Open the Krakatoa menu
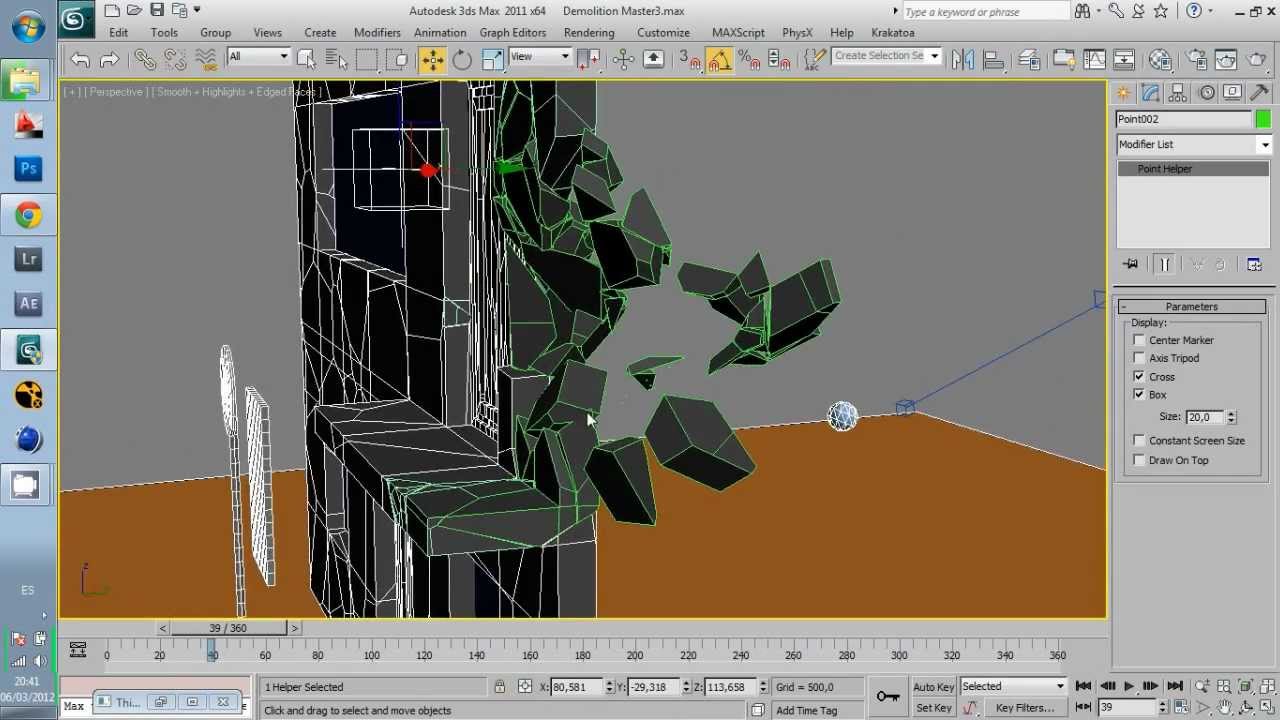 (x=893, y=32)
